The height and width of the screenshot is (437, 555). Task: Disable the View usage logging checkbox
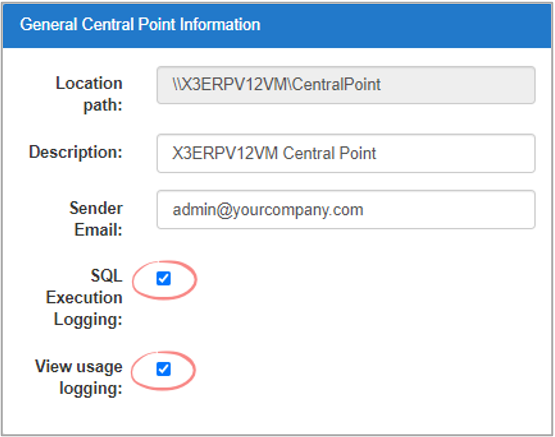tap(164, 369)
